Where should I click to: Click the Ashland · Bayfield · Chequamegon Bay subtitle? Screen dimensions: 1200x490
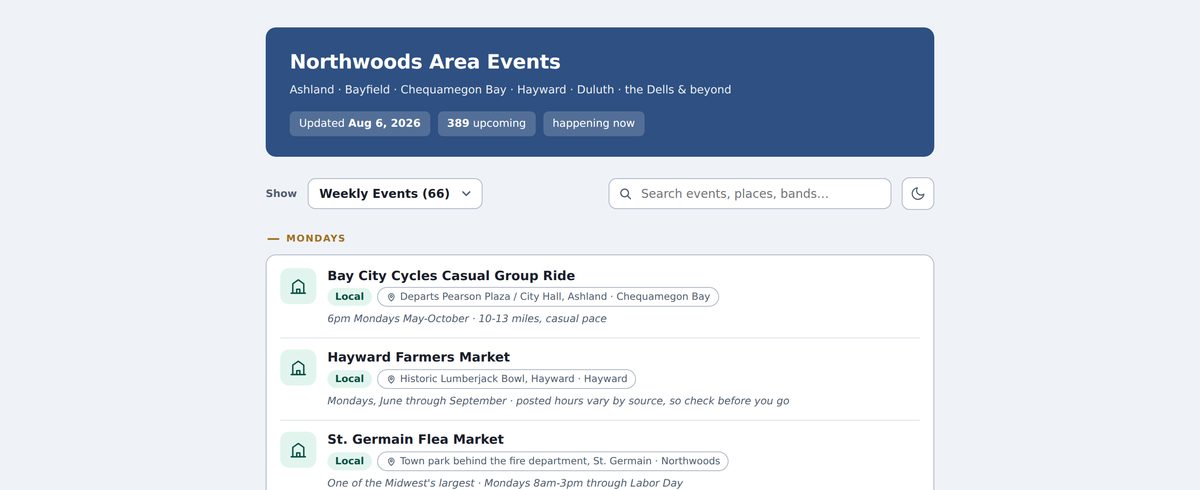click(x=510, y=90)
